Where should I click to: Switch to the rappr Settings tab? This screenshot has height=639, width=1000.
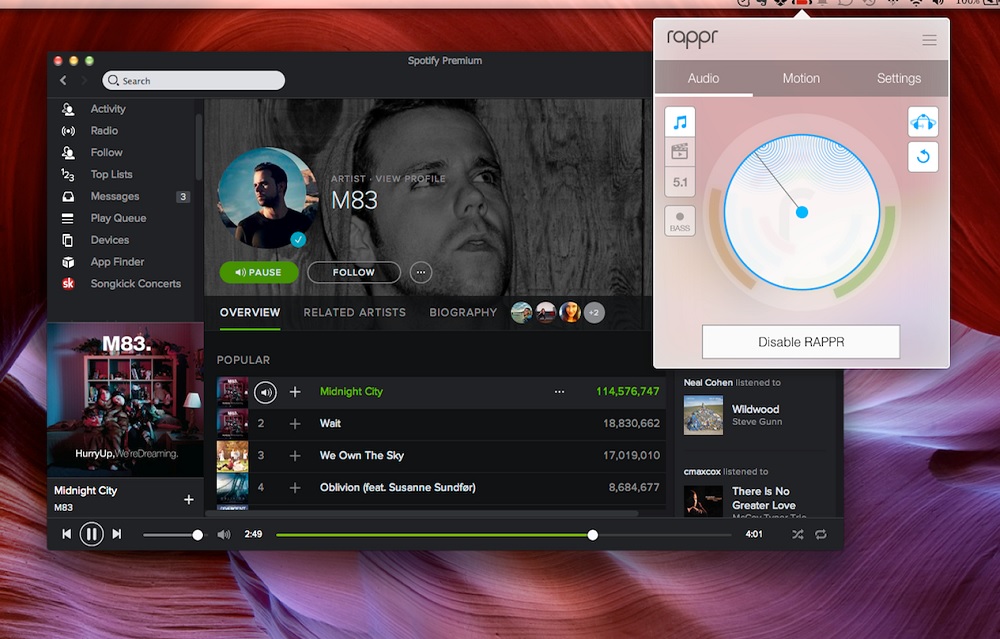coord(899,78)
